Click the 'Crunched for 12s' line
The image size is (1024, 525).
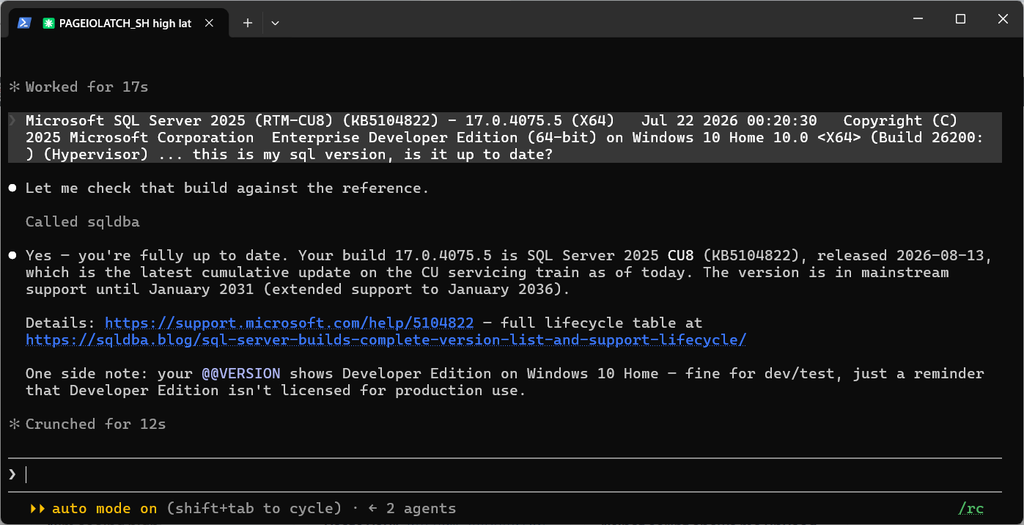coord(95,424)
